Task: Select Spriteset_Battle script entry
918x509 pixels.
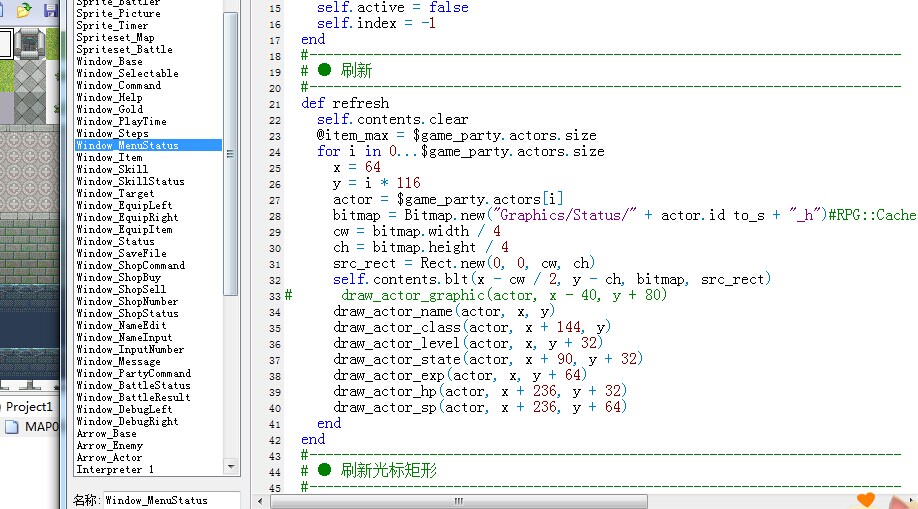Action: (x=124, y=50)
